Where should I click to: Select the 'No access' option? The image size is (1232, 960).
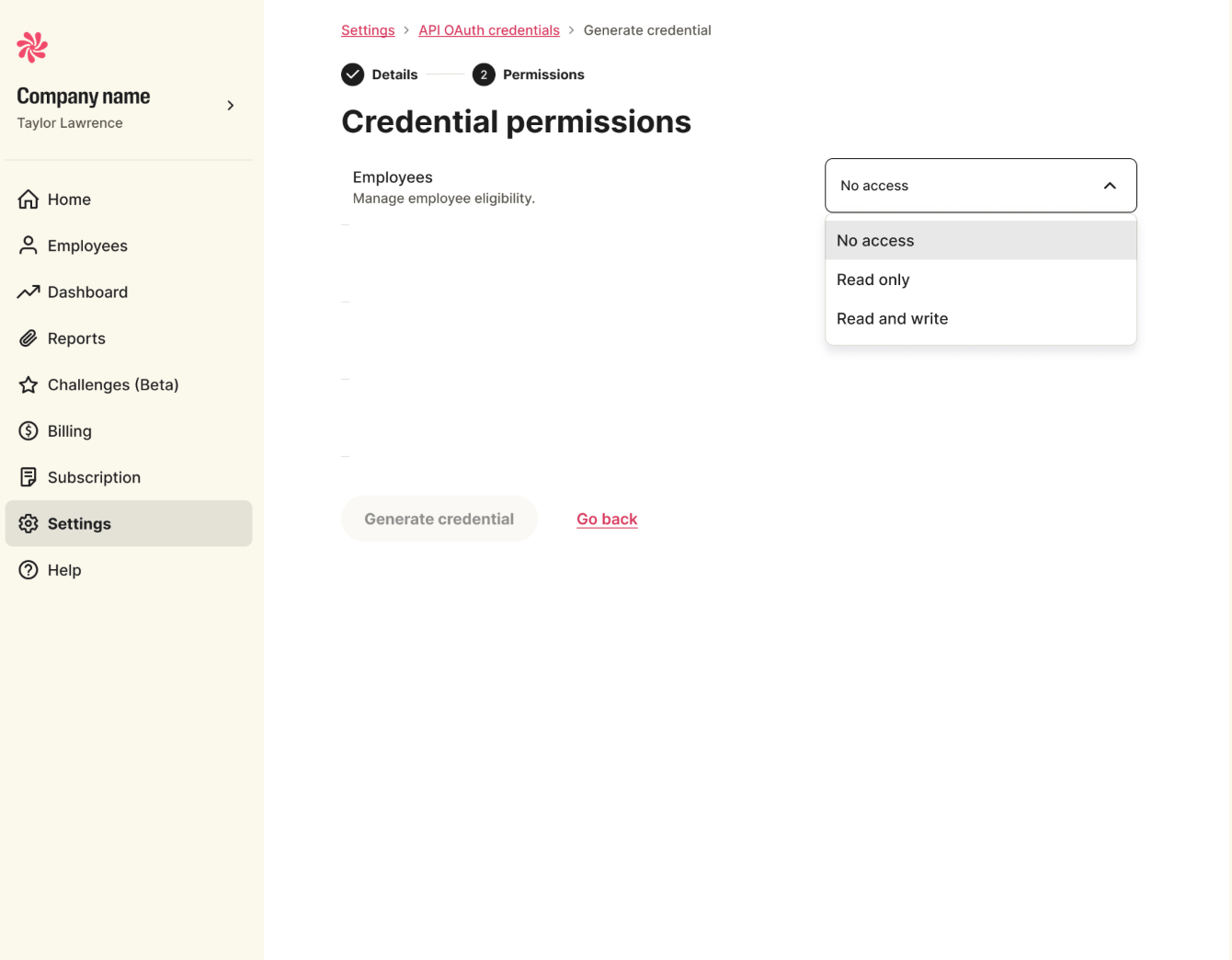pyautogui.click(x=875, y=241)
